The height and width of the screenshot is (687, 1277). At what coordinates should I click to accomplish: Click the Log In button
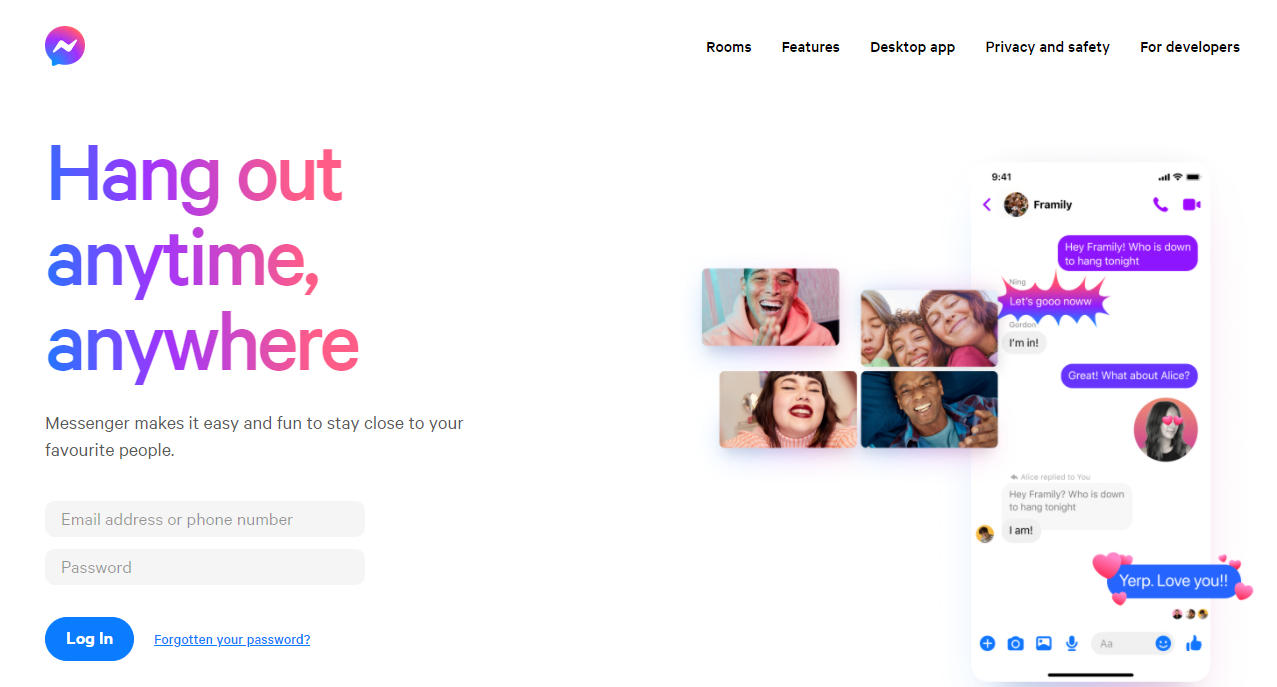89,639
